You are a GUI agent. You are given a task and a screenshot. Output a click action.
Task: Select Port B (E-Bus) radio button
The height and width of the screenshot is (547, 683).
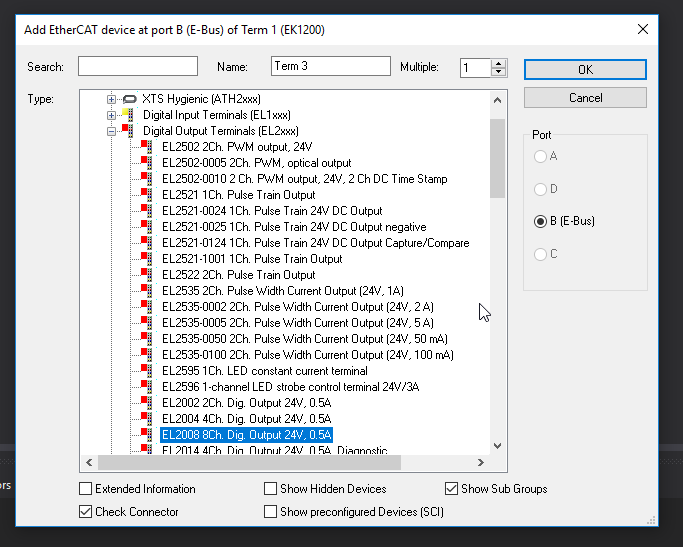(x=540, y=221)
